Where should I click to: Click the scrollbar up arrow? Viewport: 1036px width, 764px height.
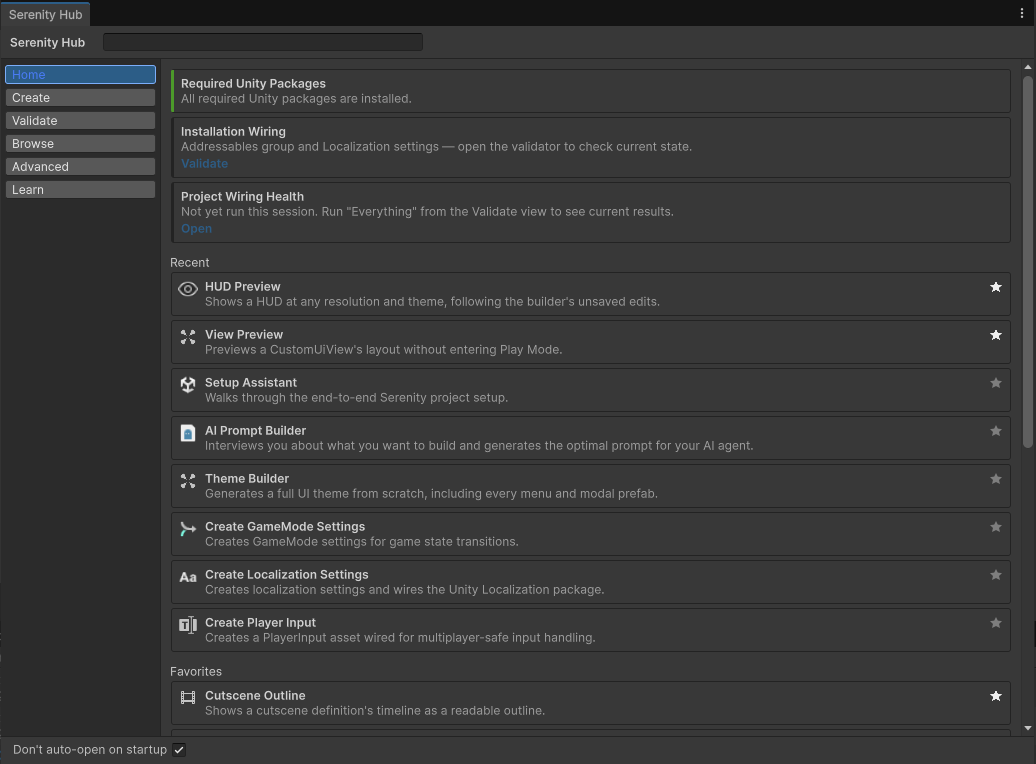[x=1027, y=67]
